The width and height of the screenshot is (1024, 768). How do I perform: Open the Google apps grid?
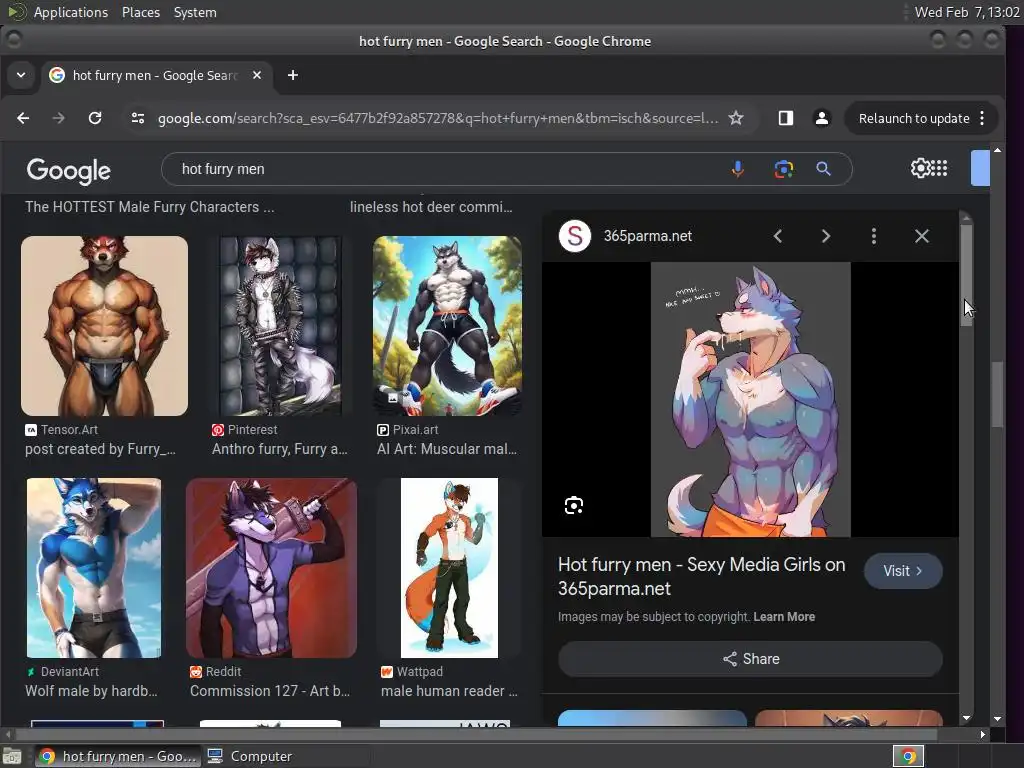[x=939, y=168]
